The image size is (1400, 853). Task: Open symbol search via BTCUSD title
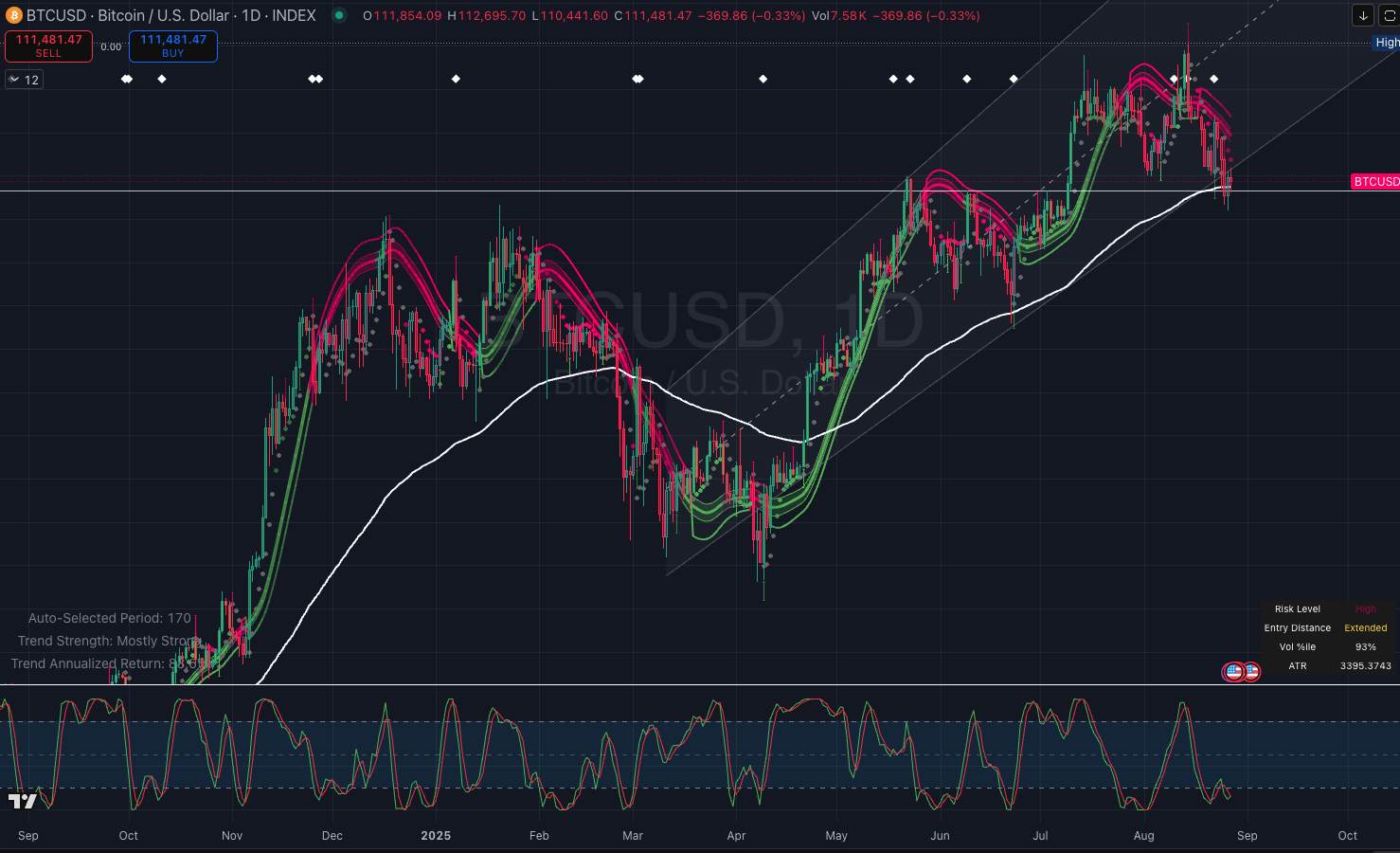pyautogui.click(x=57, y=15)
